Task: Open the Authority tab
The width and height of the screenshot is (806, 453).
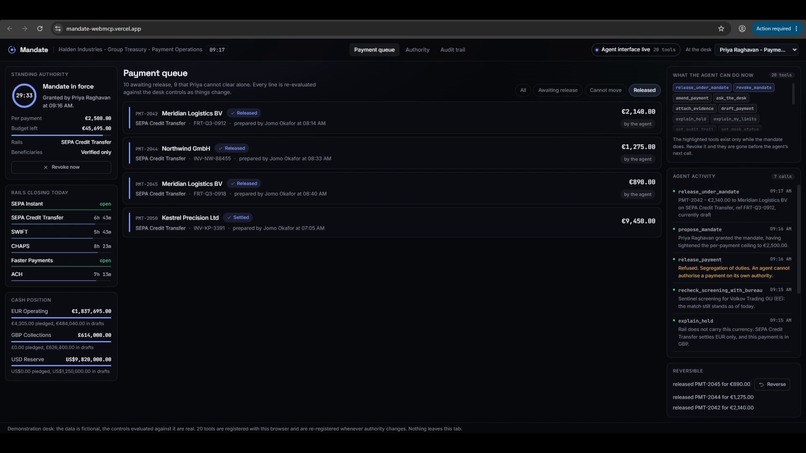Action: tap(417, 50)
